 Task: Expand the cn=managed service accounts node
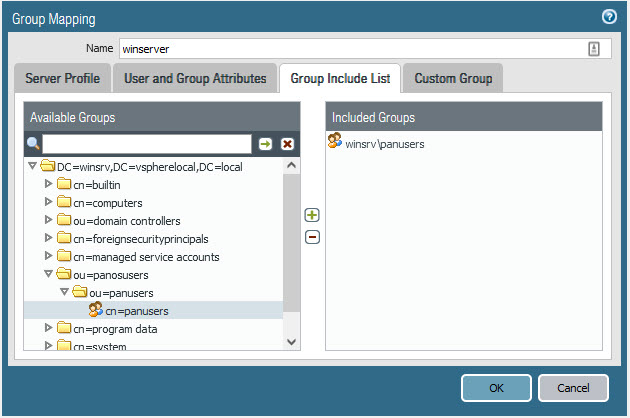(x=48, y=256)
